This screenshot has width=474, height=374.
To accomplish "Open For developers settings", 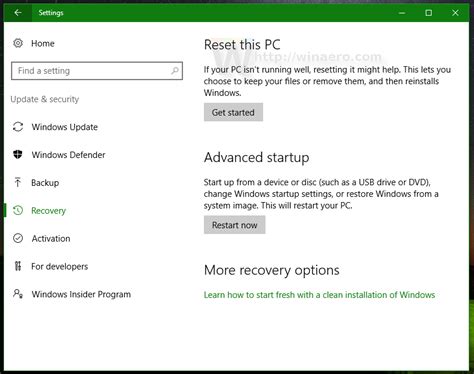I will 60,266.
